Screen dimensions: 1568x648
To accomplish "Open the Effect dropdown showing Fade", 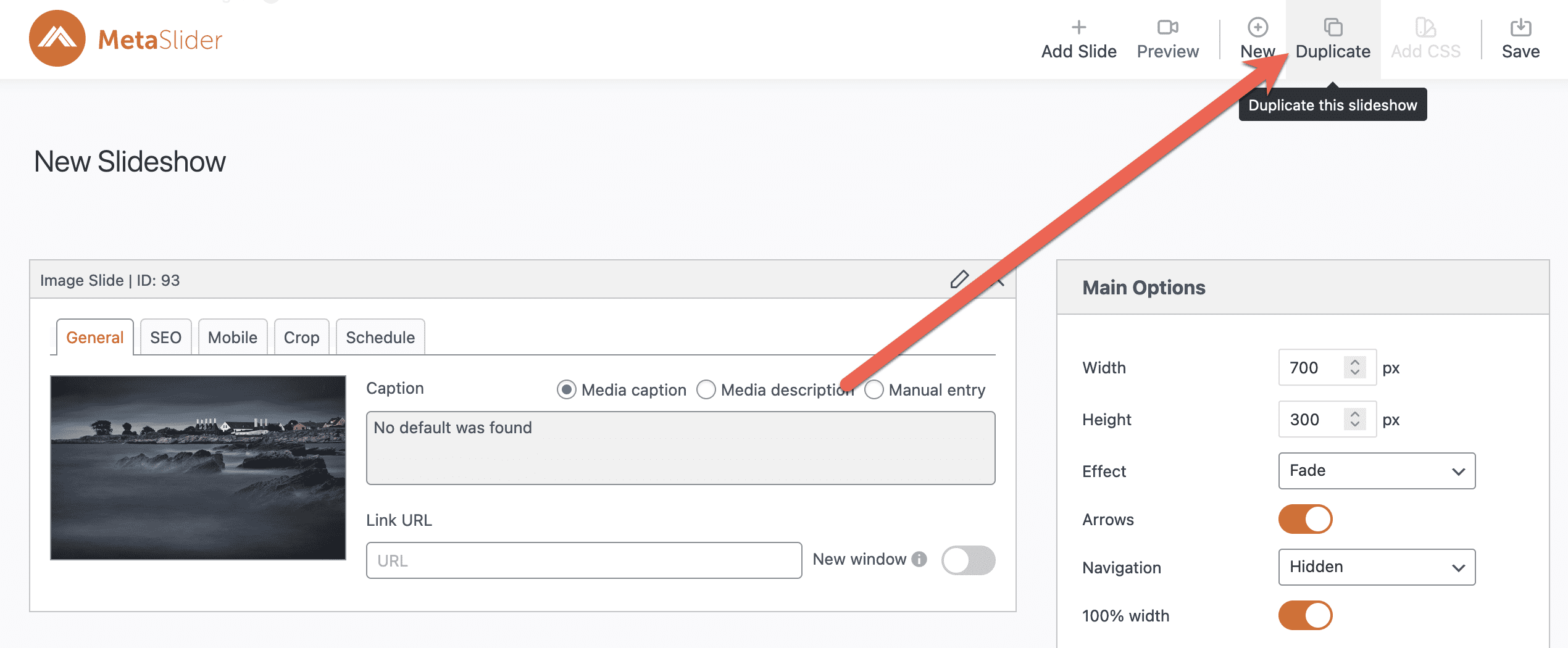I will coord(1376,471).
